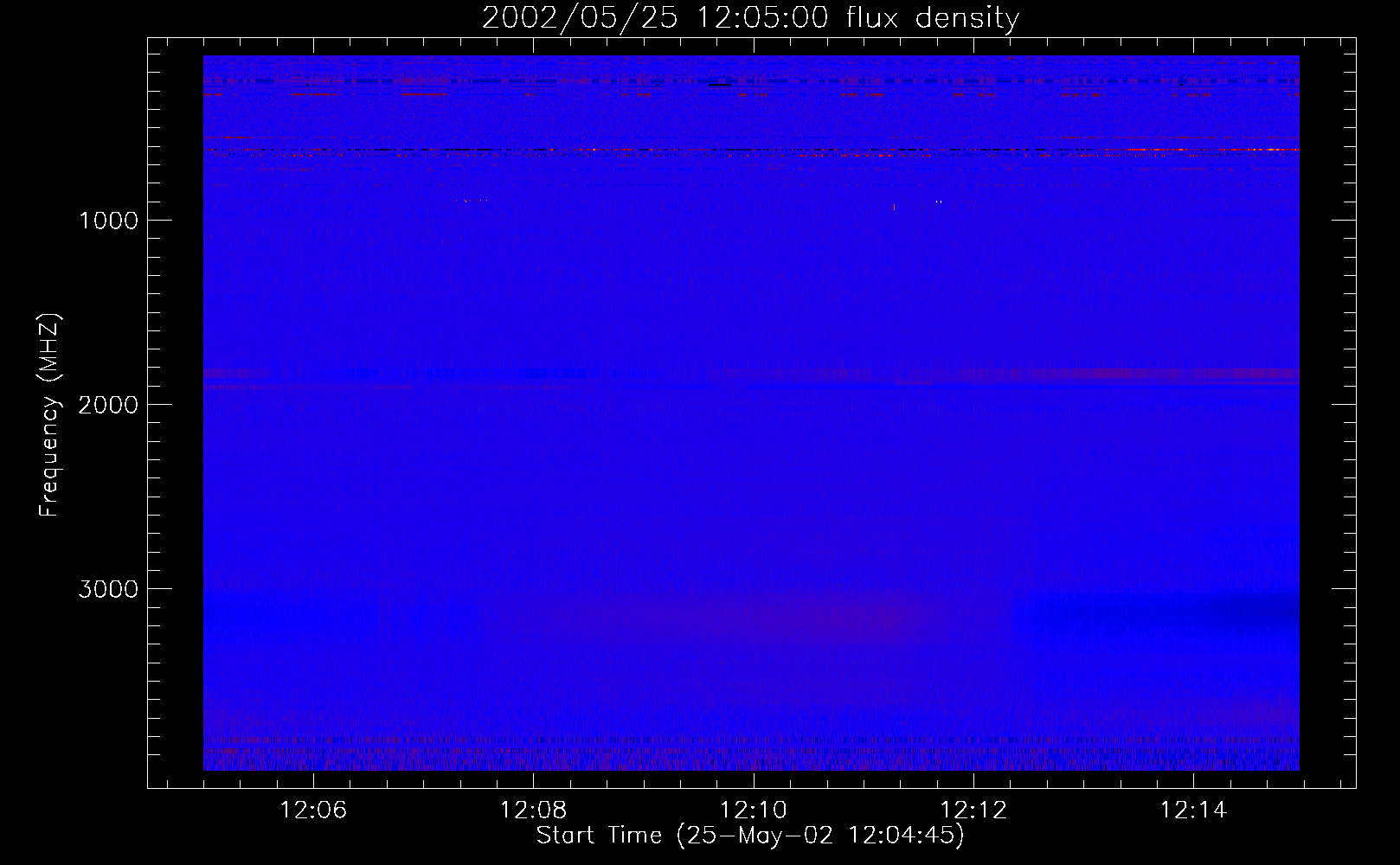Click the 12:10 time tick label
The width and height of the screenshot is (1400, 865).
point(754,811)
